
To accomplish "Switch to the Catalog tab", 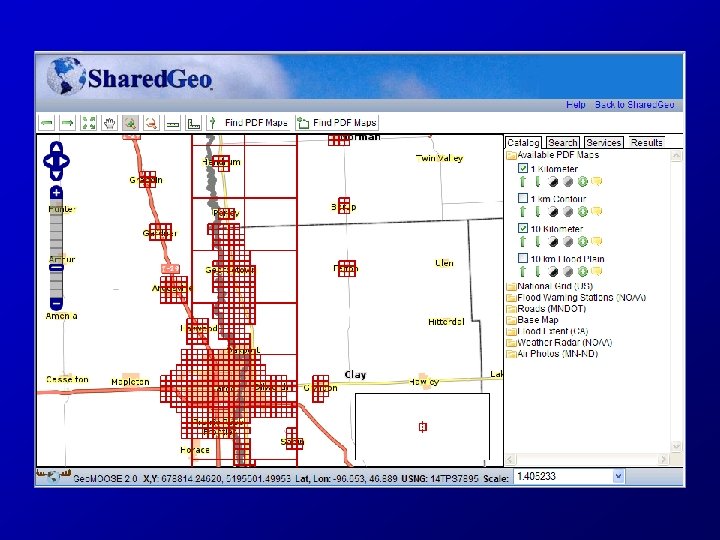I will (x=523, y=142).
